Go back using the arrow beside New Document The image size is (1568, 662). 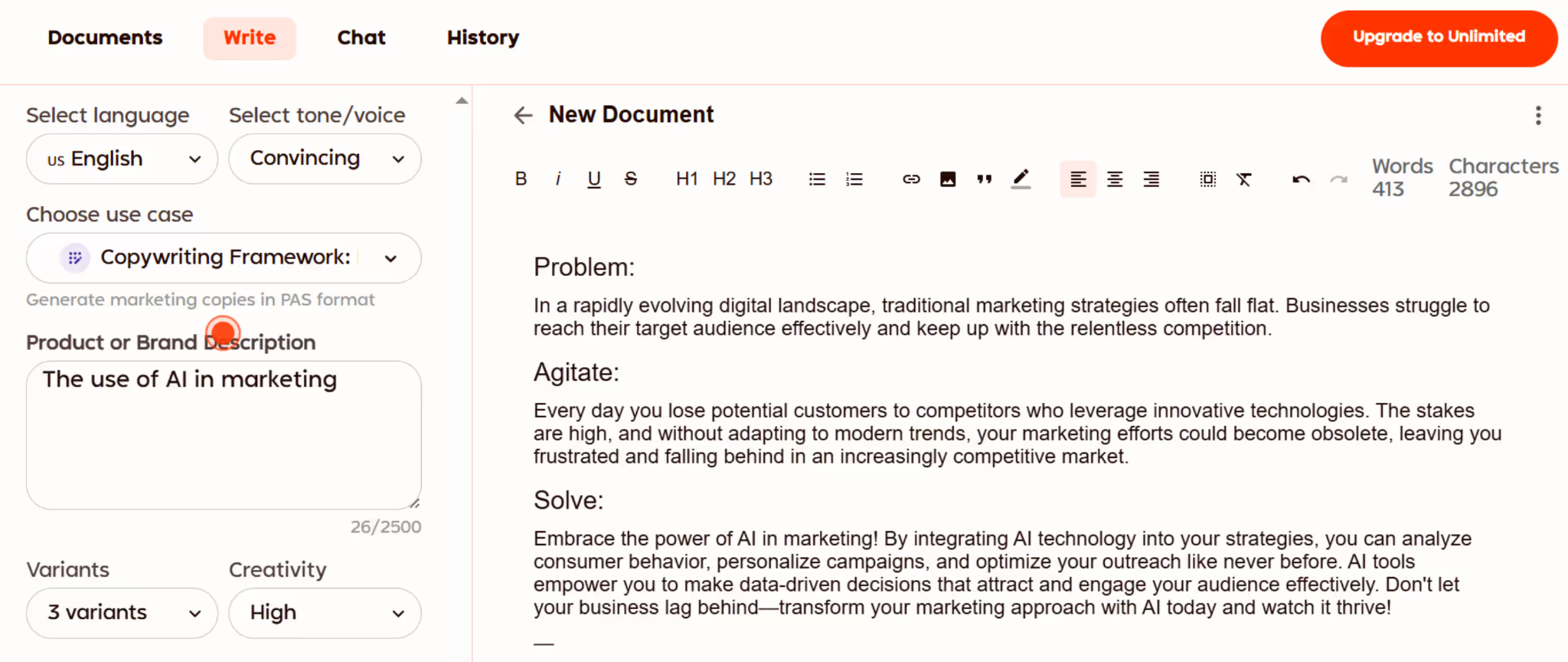(x=523, y=115)
